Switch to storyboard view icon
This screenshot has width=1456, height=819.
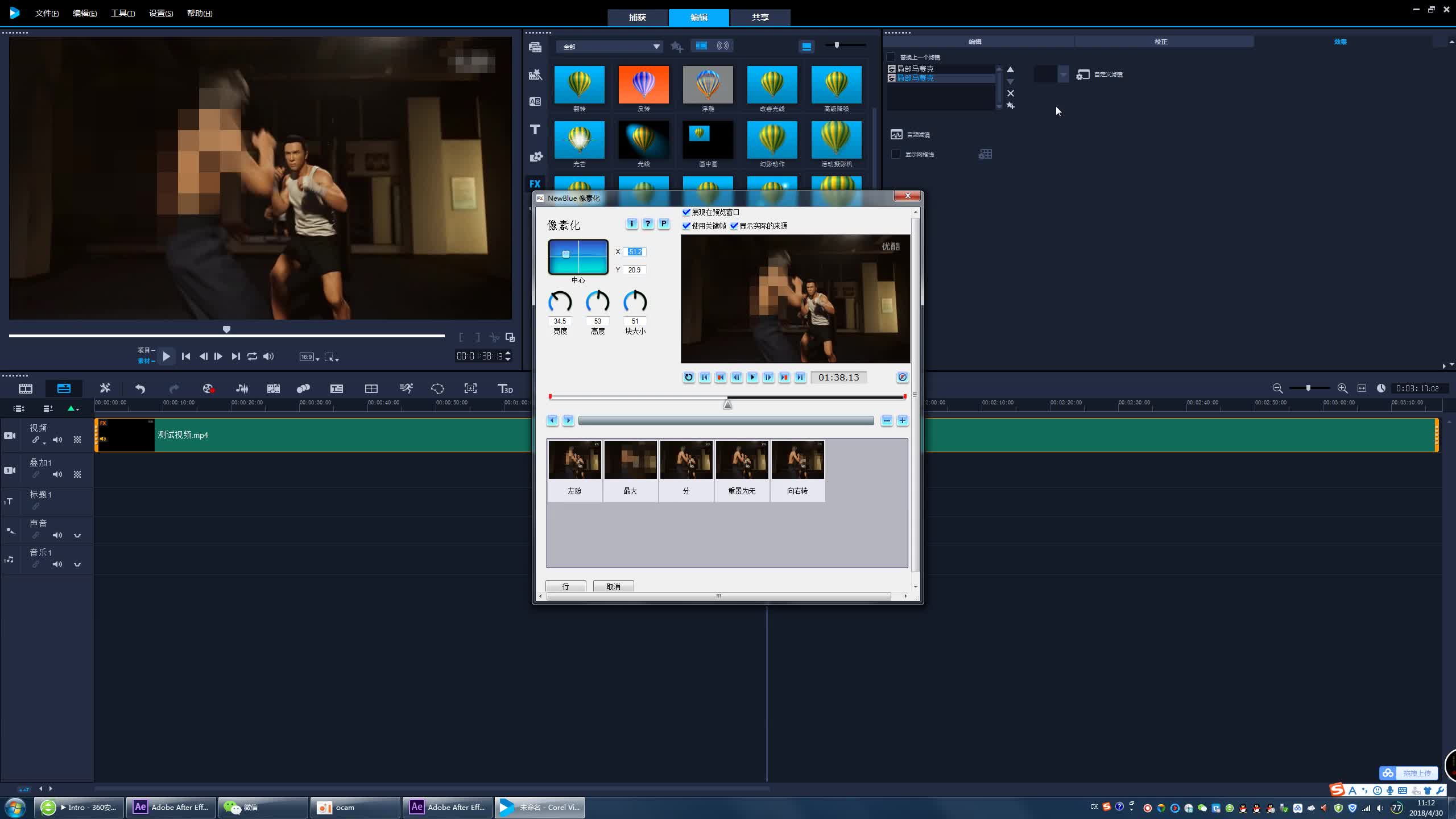click(x=26, y=389)
